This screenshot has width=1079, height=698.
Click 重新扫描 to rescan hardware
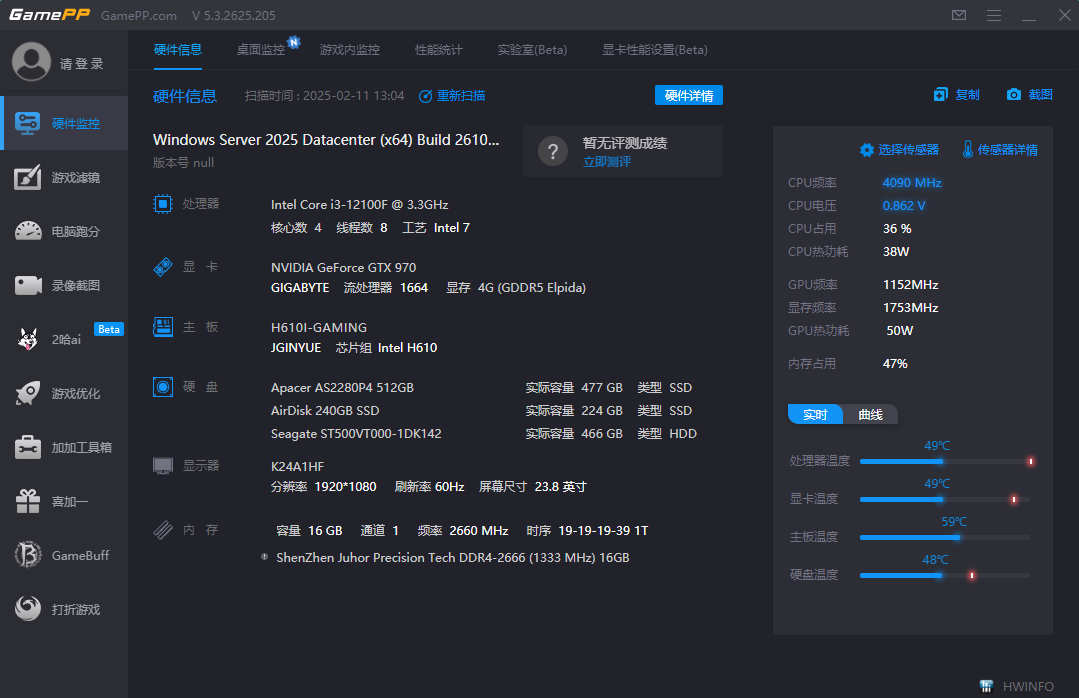coord(452,96)
